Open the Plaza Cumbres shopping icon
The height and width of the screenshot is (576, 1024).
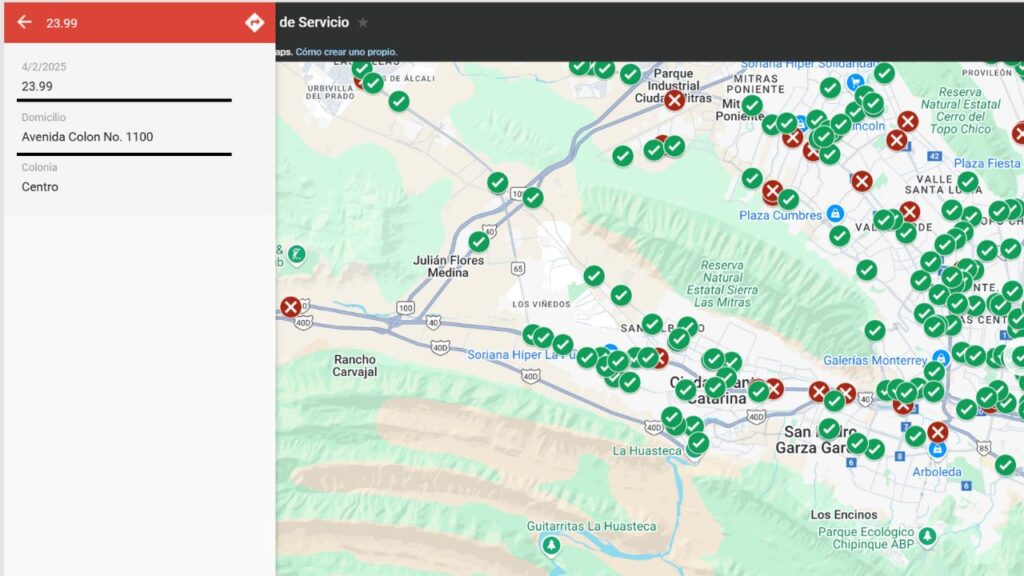pyautogui.click(x=835, y=214)
